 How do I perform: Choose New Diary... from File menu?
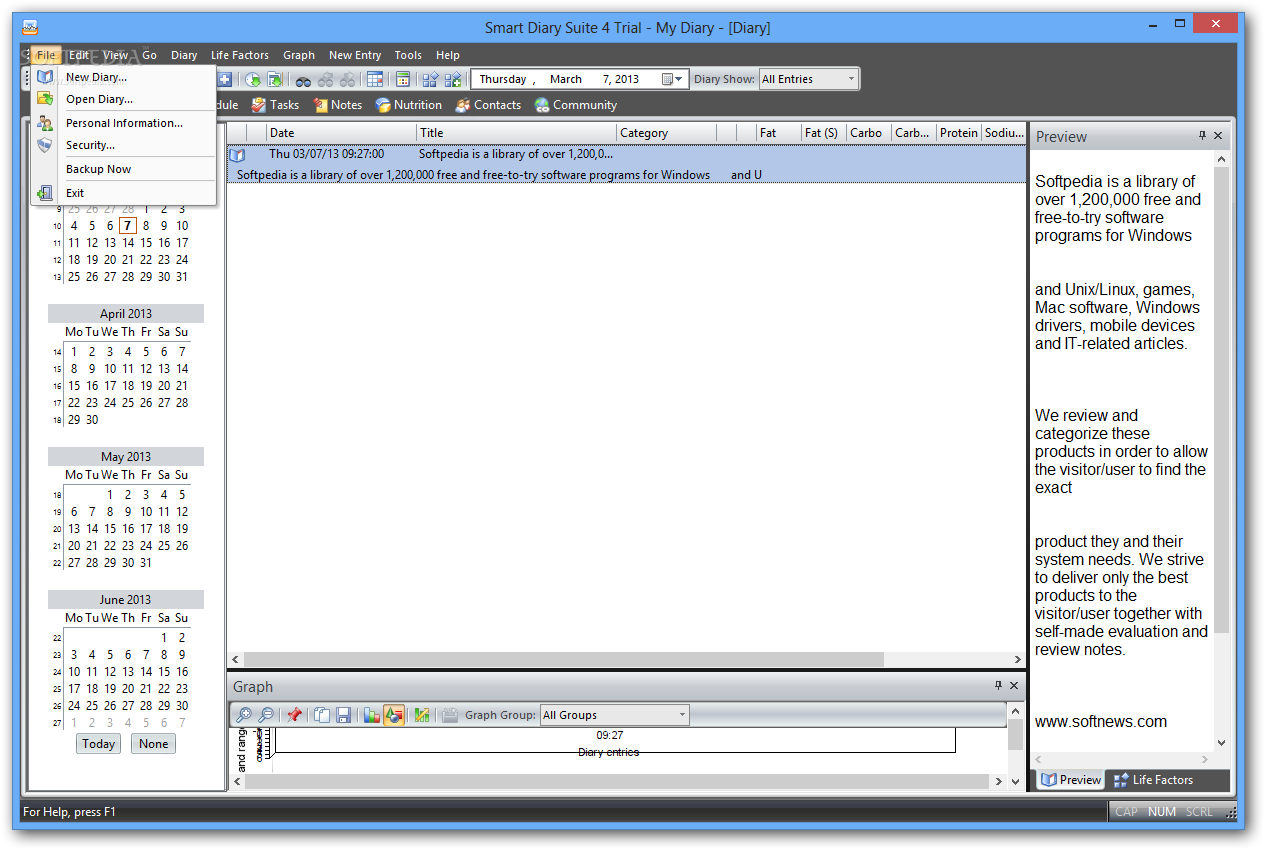123,77
